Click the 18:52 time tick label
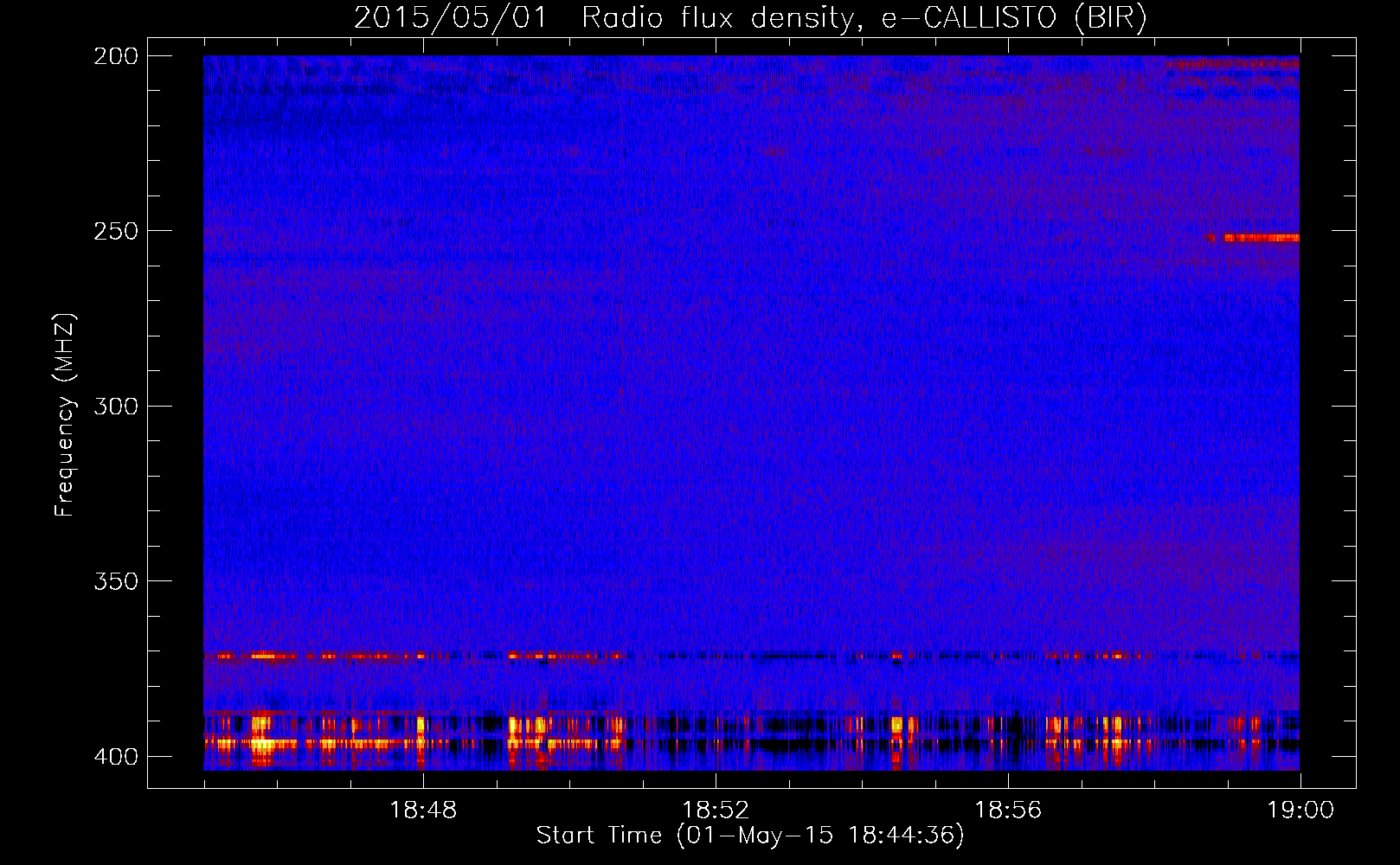This screenshot has height=865, width=1400. pyautogui.click(x=716, y=811)
